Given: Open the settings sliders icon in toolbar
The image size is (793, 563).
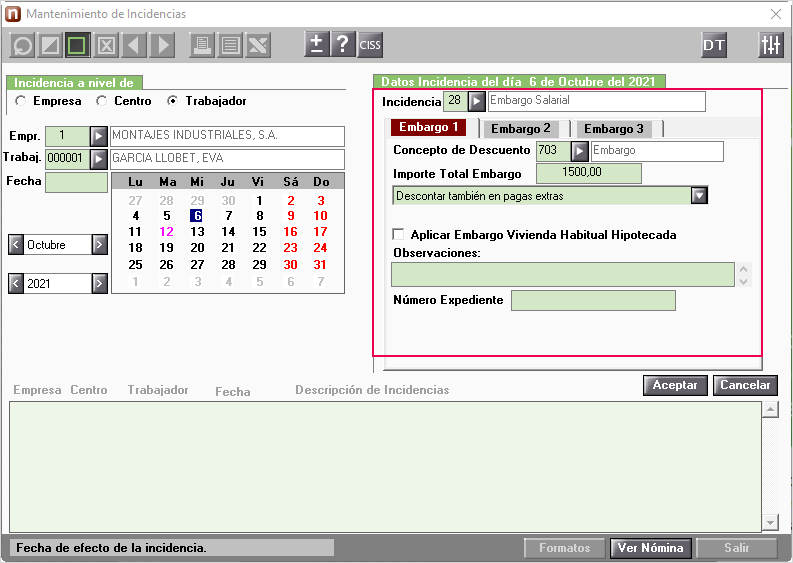Looking at the screenshot, I should pyautogui.click(x=771, y=45).
